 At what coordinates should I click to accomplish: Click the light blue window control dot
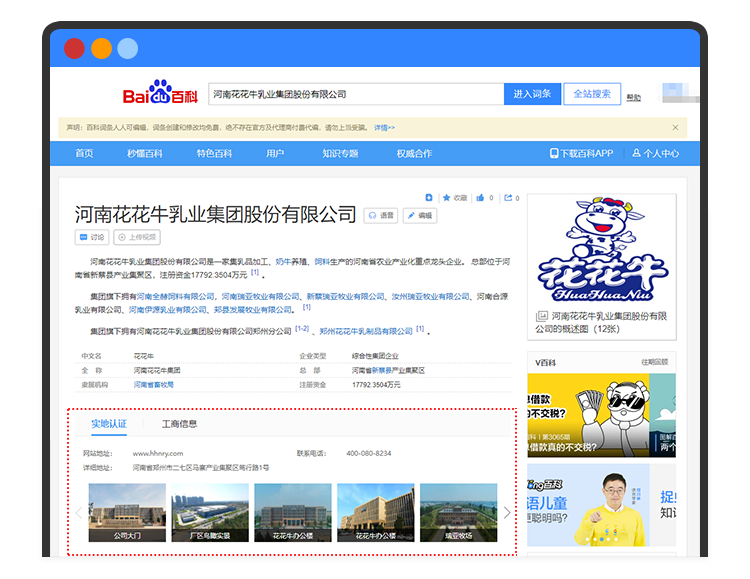[x=128, y=48]
